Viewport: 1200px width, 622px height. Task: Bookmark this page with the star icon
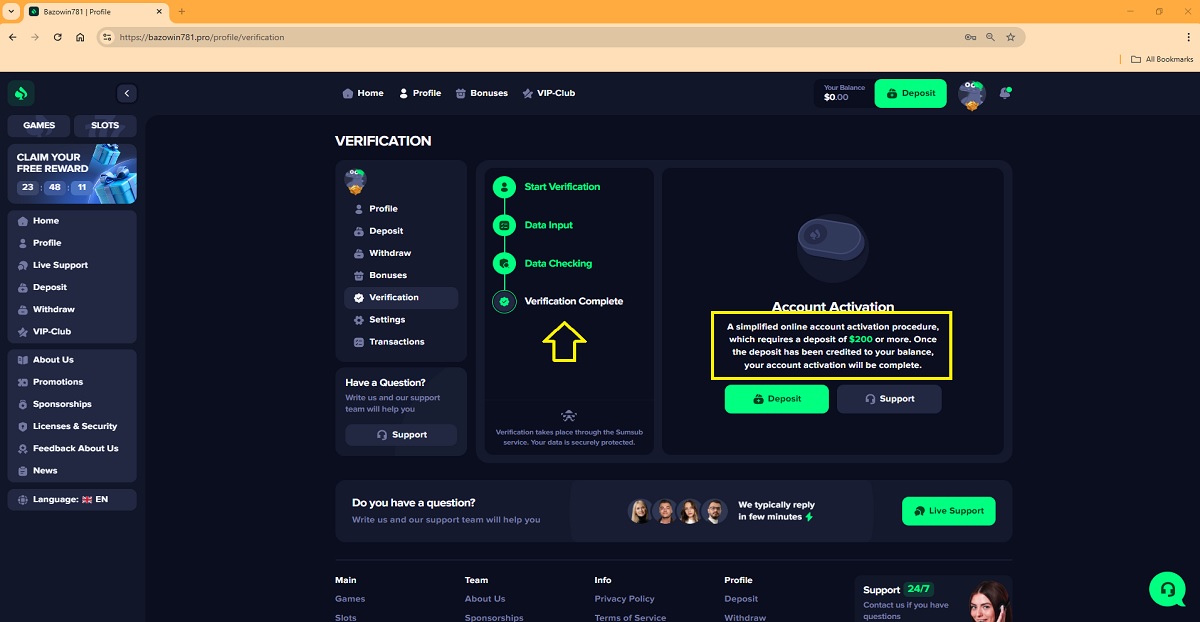pyautogui.click(x=1010, y=37)
